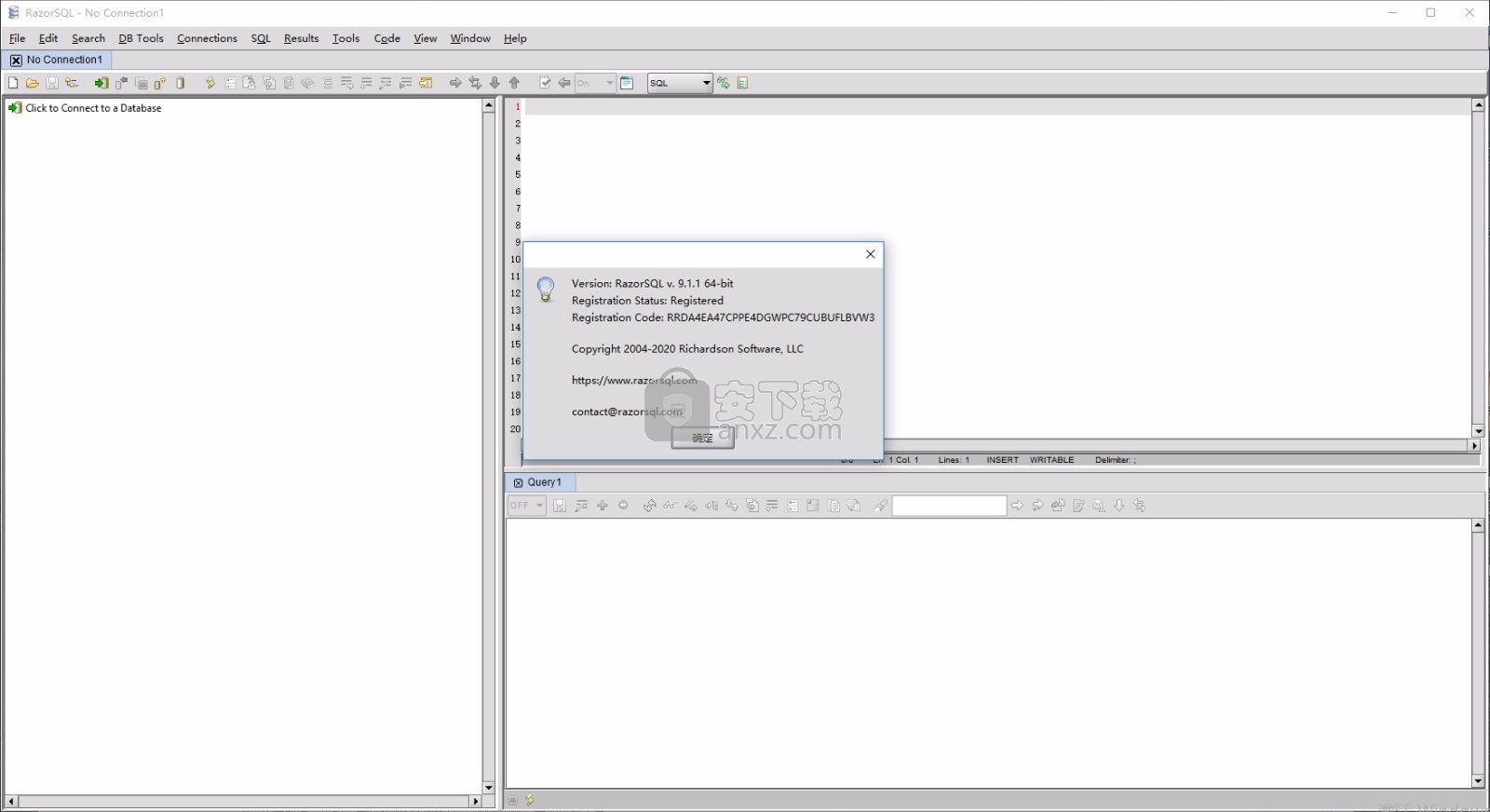Click the database cylinder icon in main toolbar
Viewport: 1490px width, 812px height.
[x=181, y=83]
